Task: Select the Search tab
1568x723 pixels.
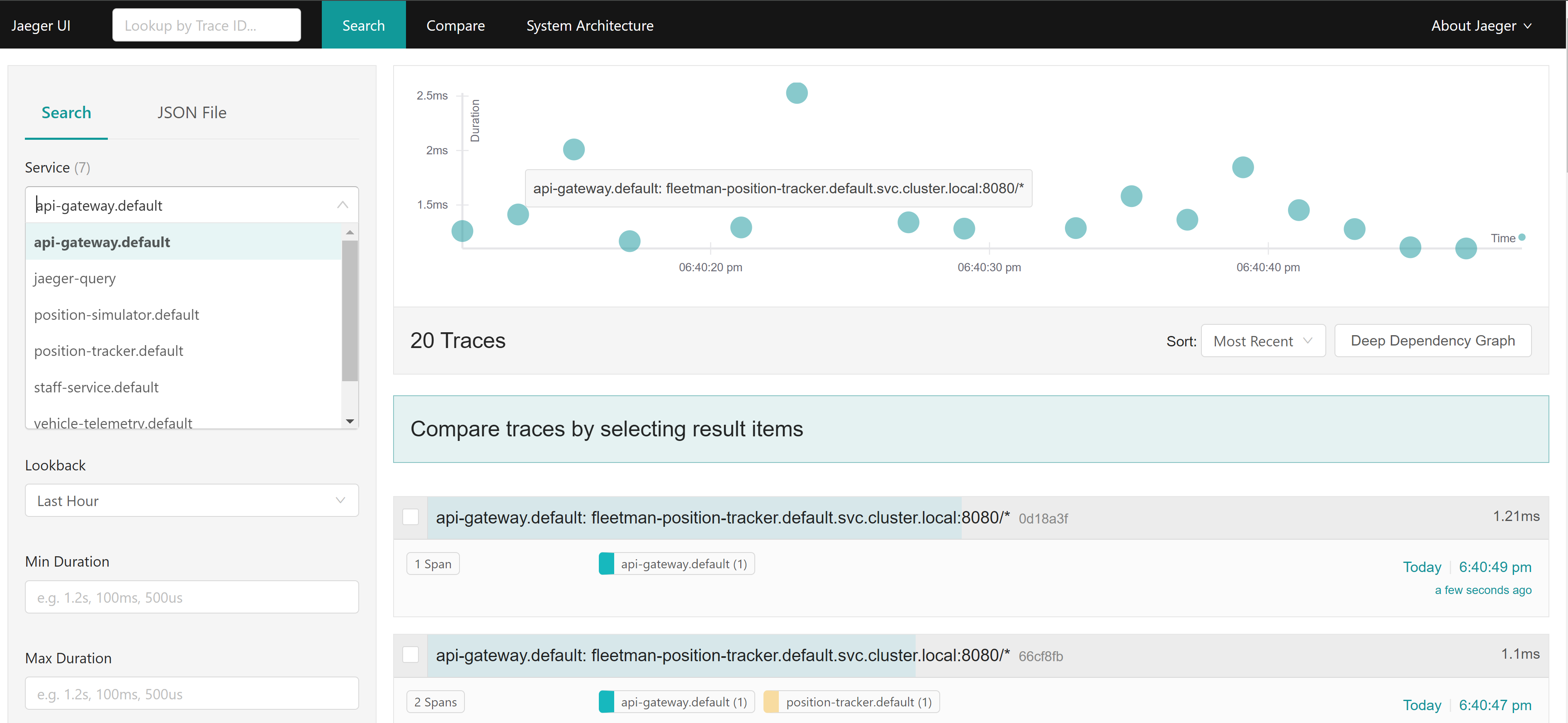Action: pos(66,112)
